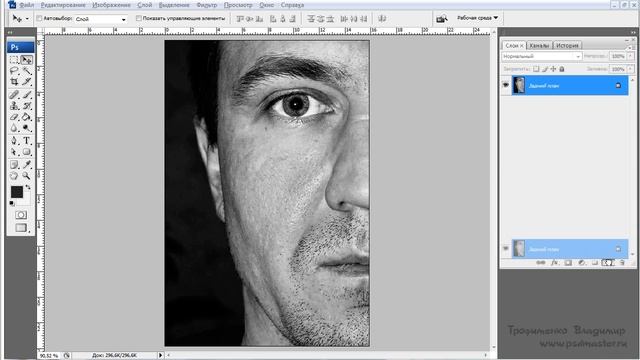Select the Magic Wand tool
The image size is (640, 360).
point(27,71)
